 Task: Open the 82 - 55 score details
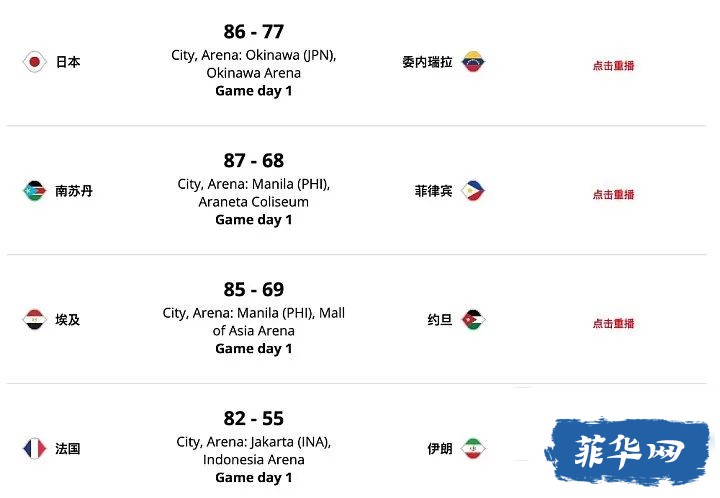[253, 419]
